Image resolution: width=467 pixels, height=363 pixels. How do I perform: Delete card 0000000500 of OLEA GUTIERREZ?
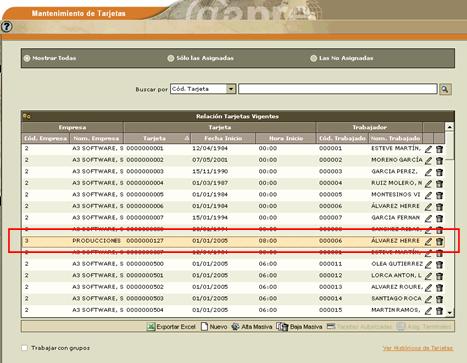click(439, 265)
